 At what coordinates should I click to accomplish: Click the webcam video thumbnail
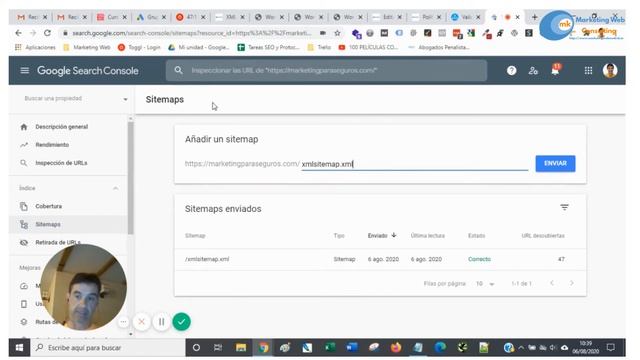pos(84,287)
